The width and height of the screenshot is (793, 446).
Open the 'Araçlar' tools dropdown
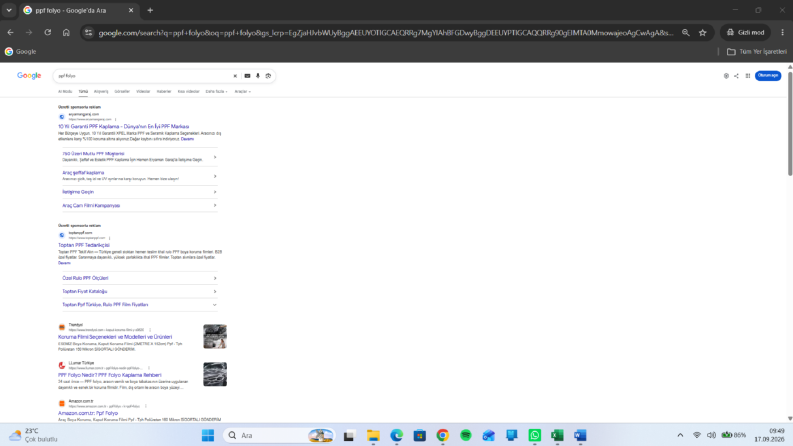(x=243, y=92)
